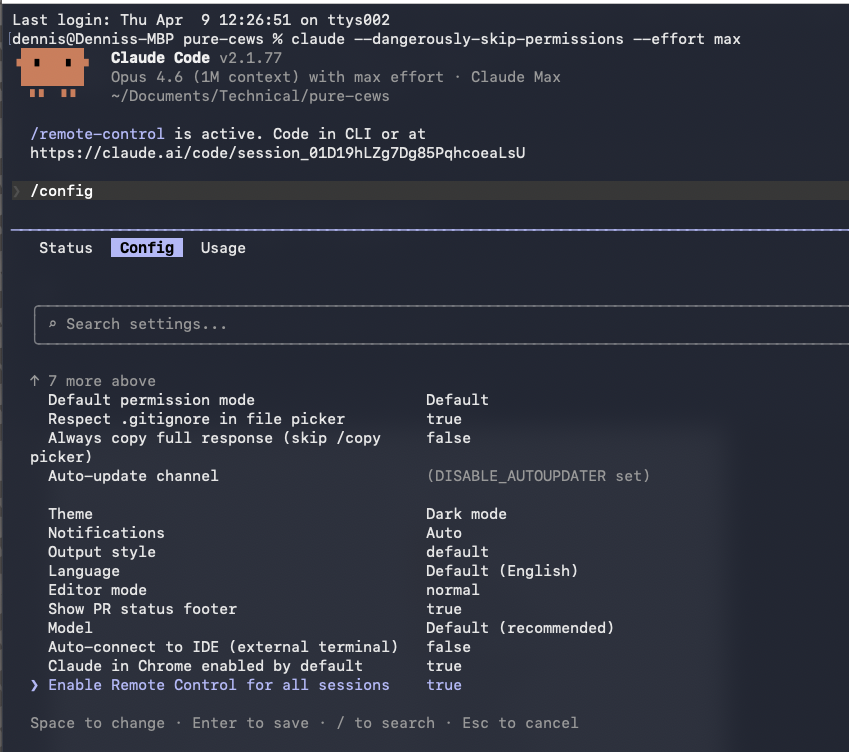Click the /remote-control link

96,133
